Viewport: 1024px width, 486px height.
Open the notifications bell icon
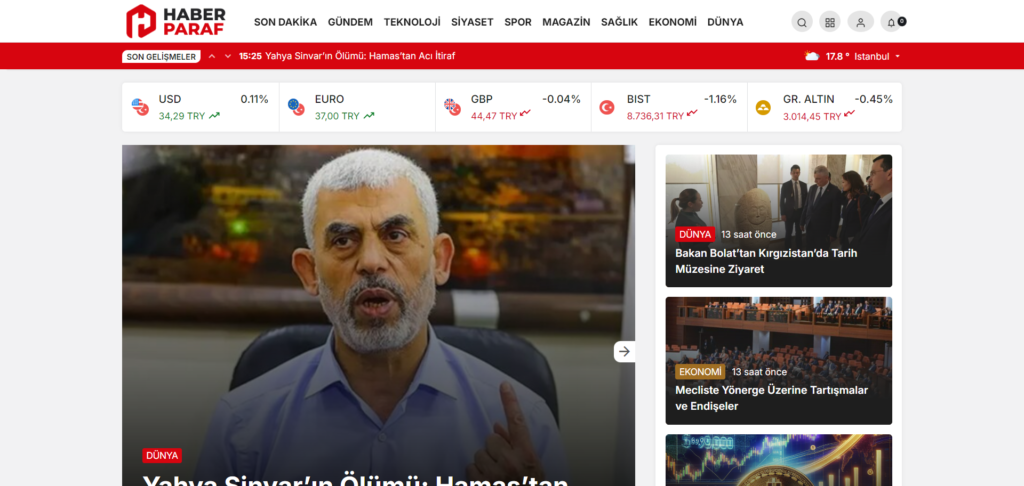click(891, 22)
